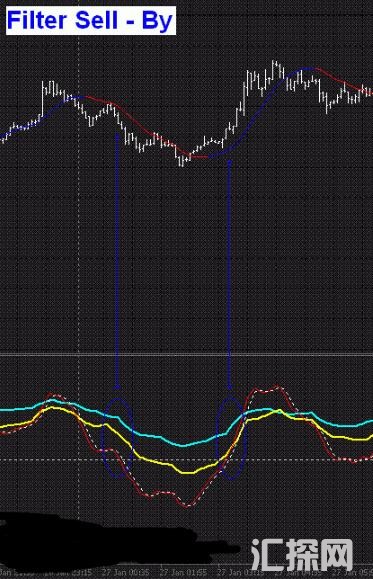The image size is (373, 579).
Task: Click the horizontal dashed level line
Action: [x=186, y=460]
